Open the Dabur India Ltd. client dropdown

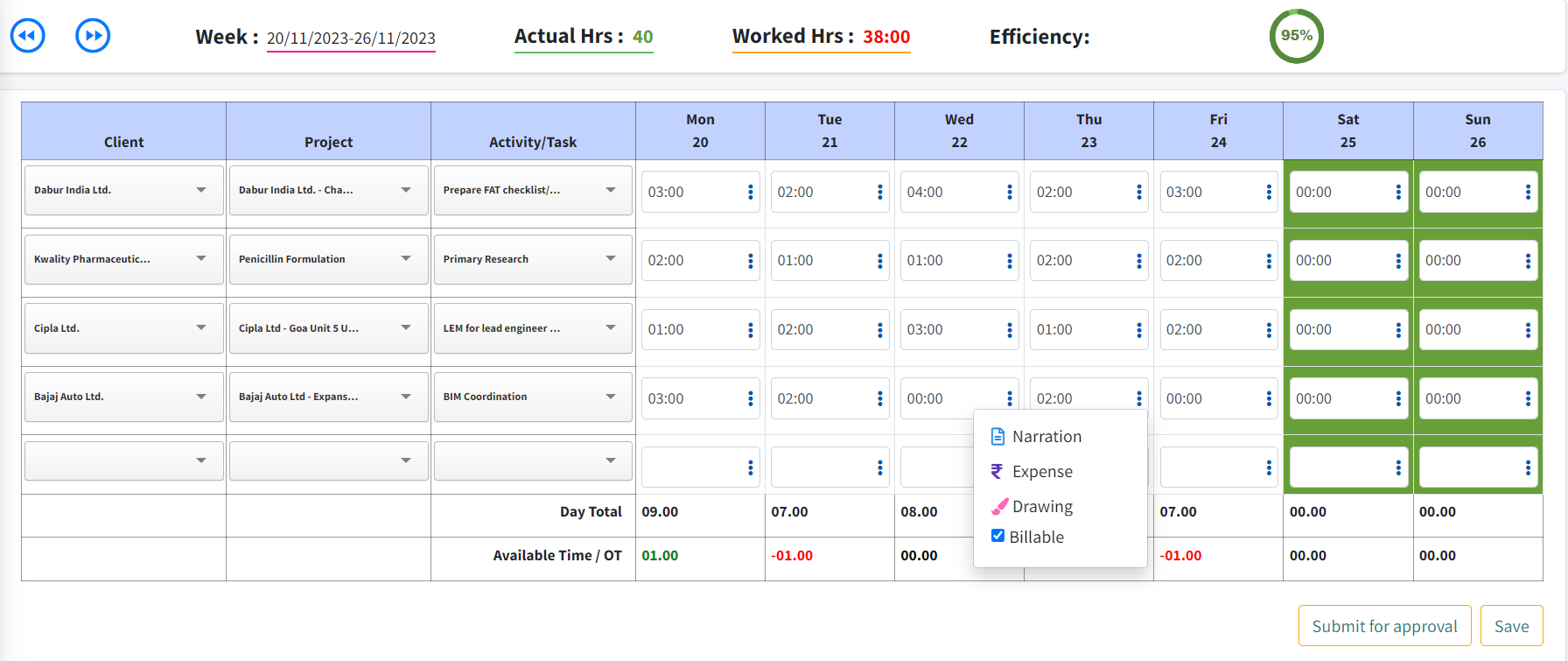coord(123,190)
